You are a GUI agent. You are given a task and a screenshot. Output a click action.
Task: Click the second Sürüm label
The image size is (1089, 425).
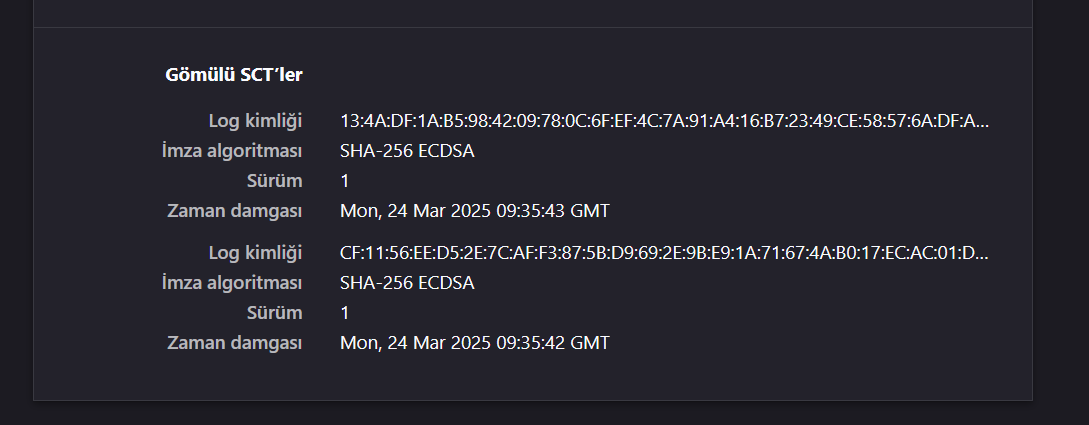[x=275, y=313]
